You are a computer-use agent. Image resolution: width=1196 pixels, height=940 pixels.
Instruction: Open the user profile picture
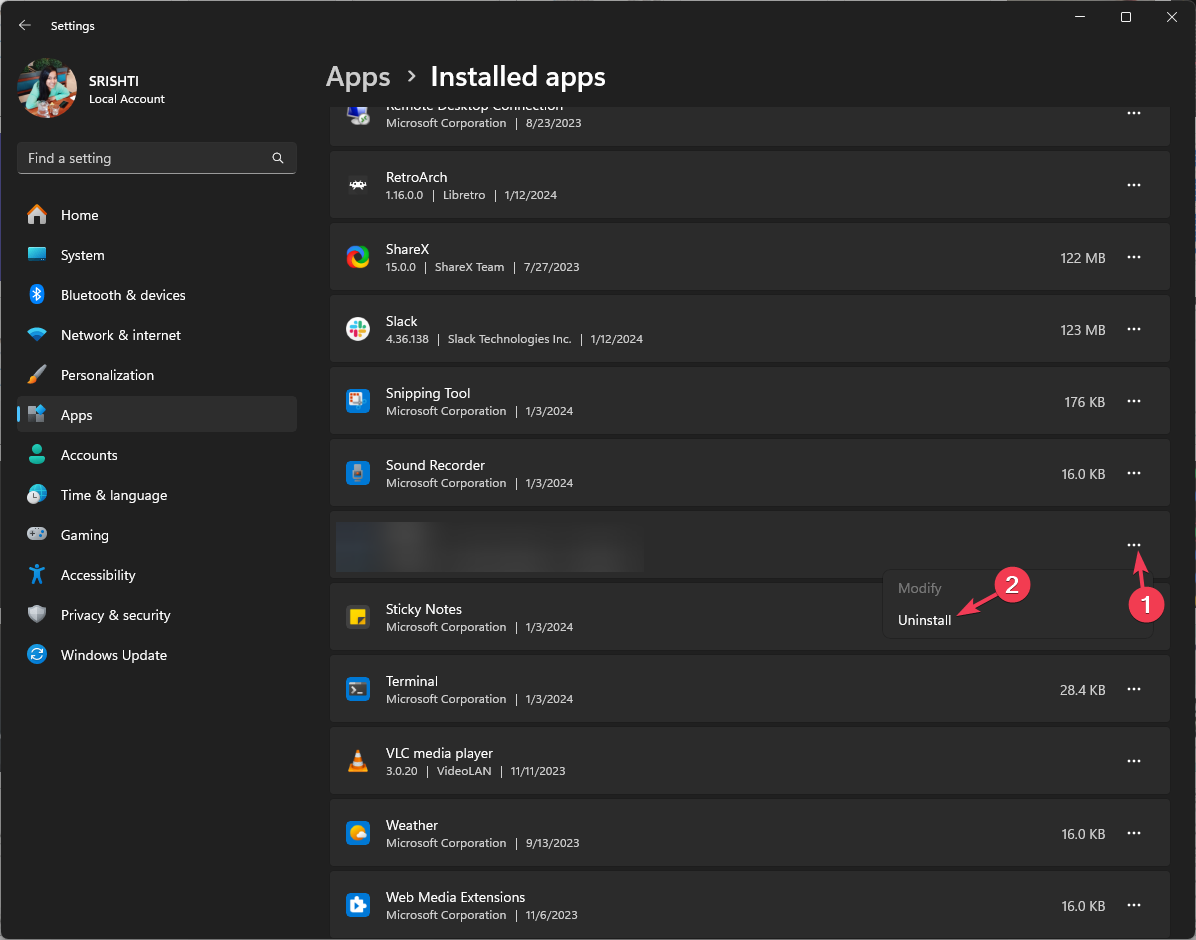(x=47, y=89)
